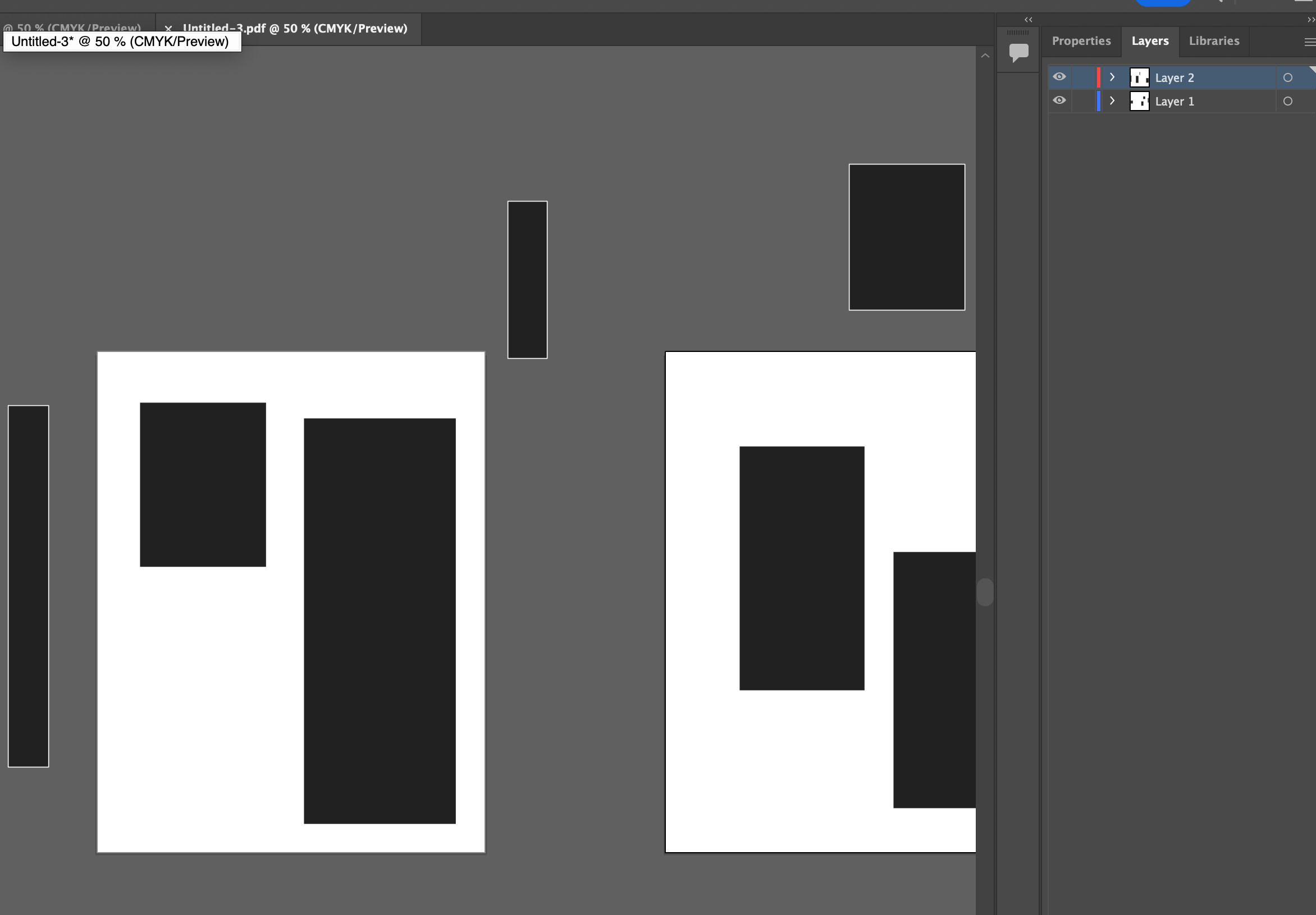Click the left double-arrow collapse icon
The height and width of the screenshot is (915, 1316).
click(x=1029, y=20)
